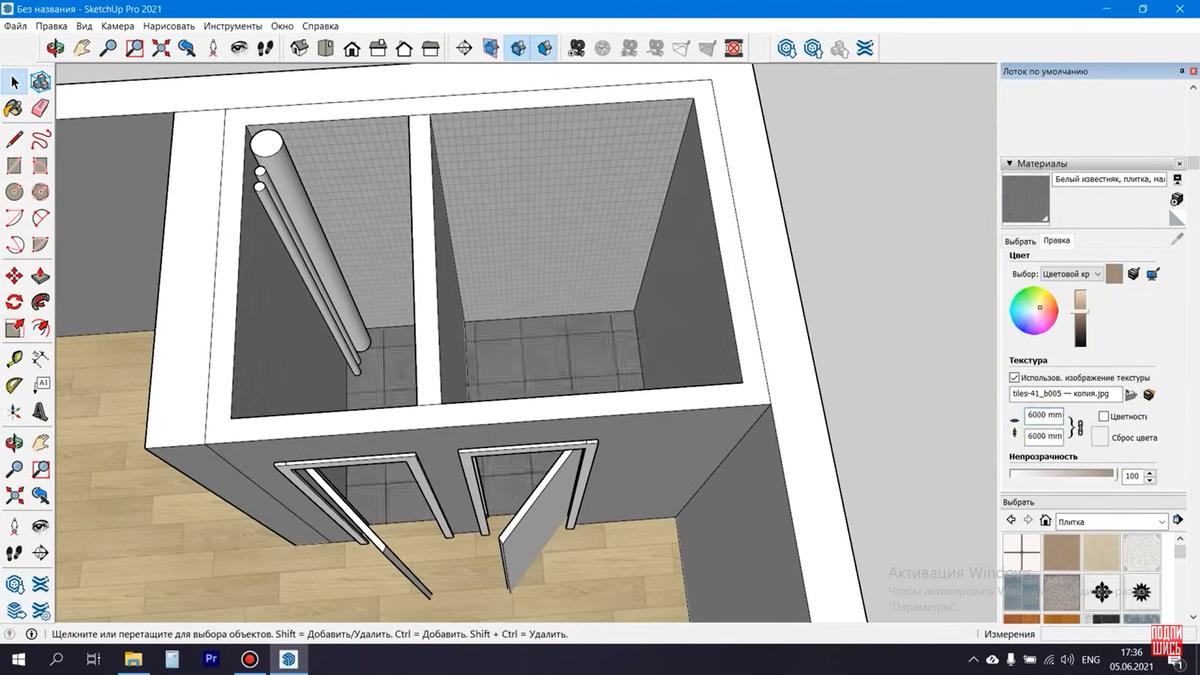Select the Protractor tool
This screenshot has width=1200, height=675.
[14, 385]
